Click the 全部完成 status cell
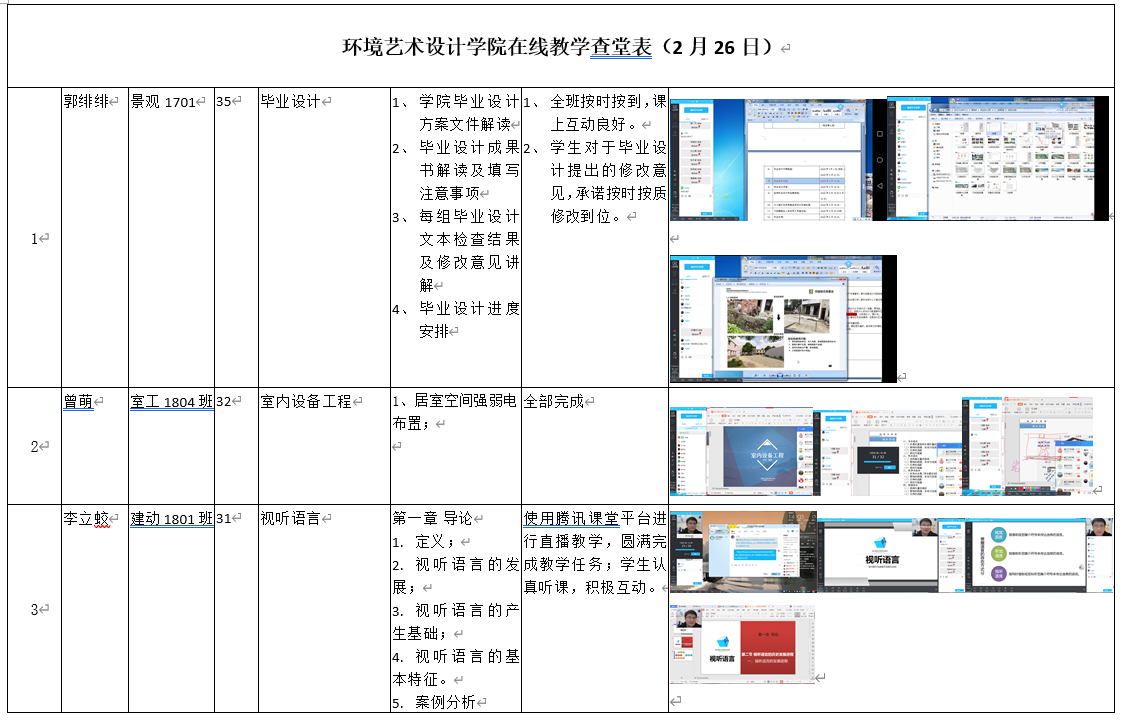The height and width of the screenshot is (720, 1125). click(553, 401)
